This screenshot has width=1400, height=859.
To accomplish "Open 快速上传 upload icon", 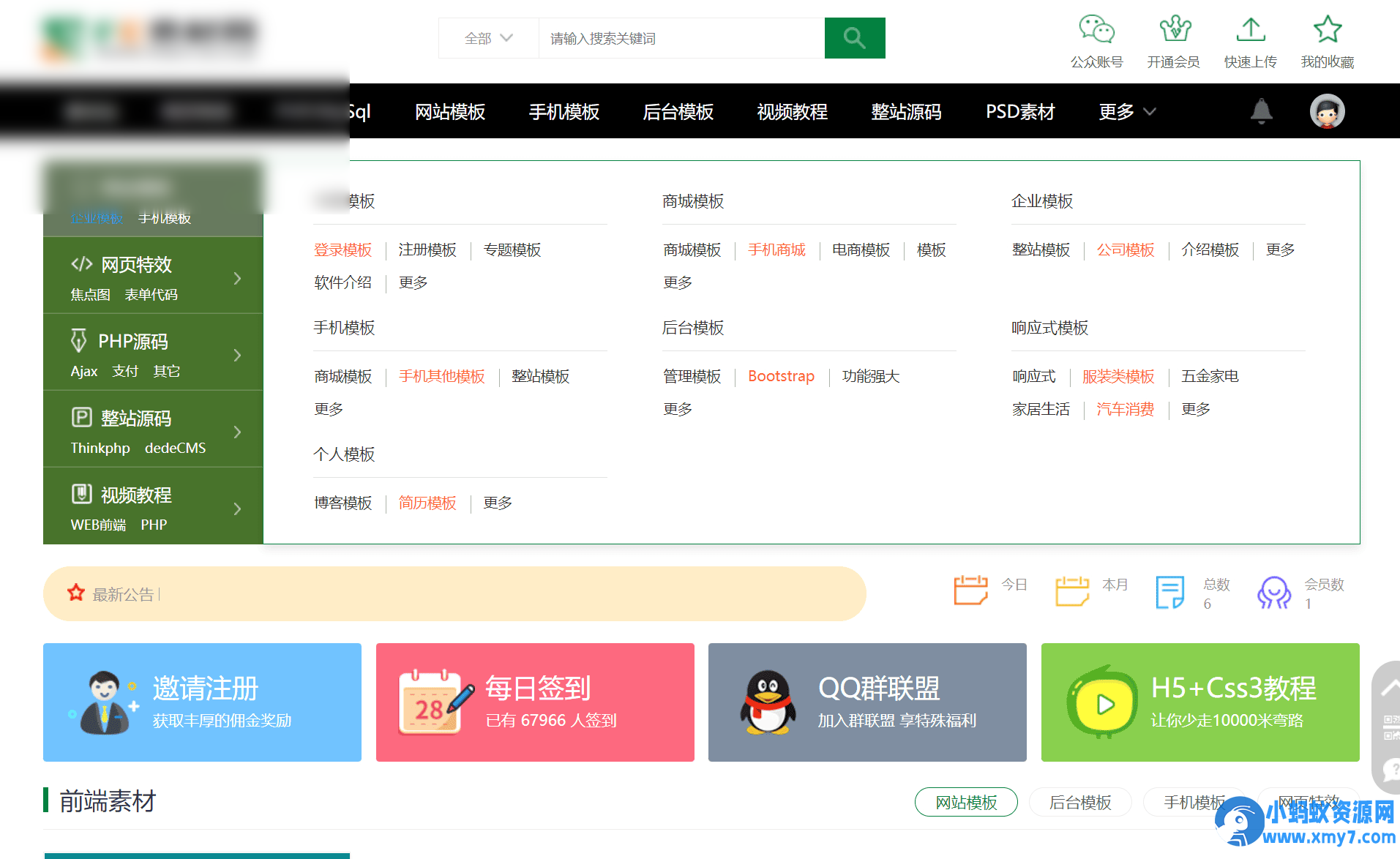I will (1250, 31).
